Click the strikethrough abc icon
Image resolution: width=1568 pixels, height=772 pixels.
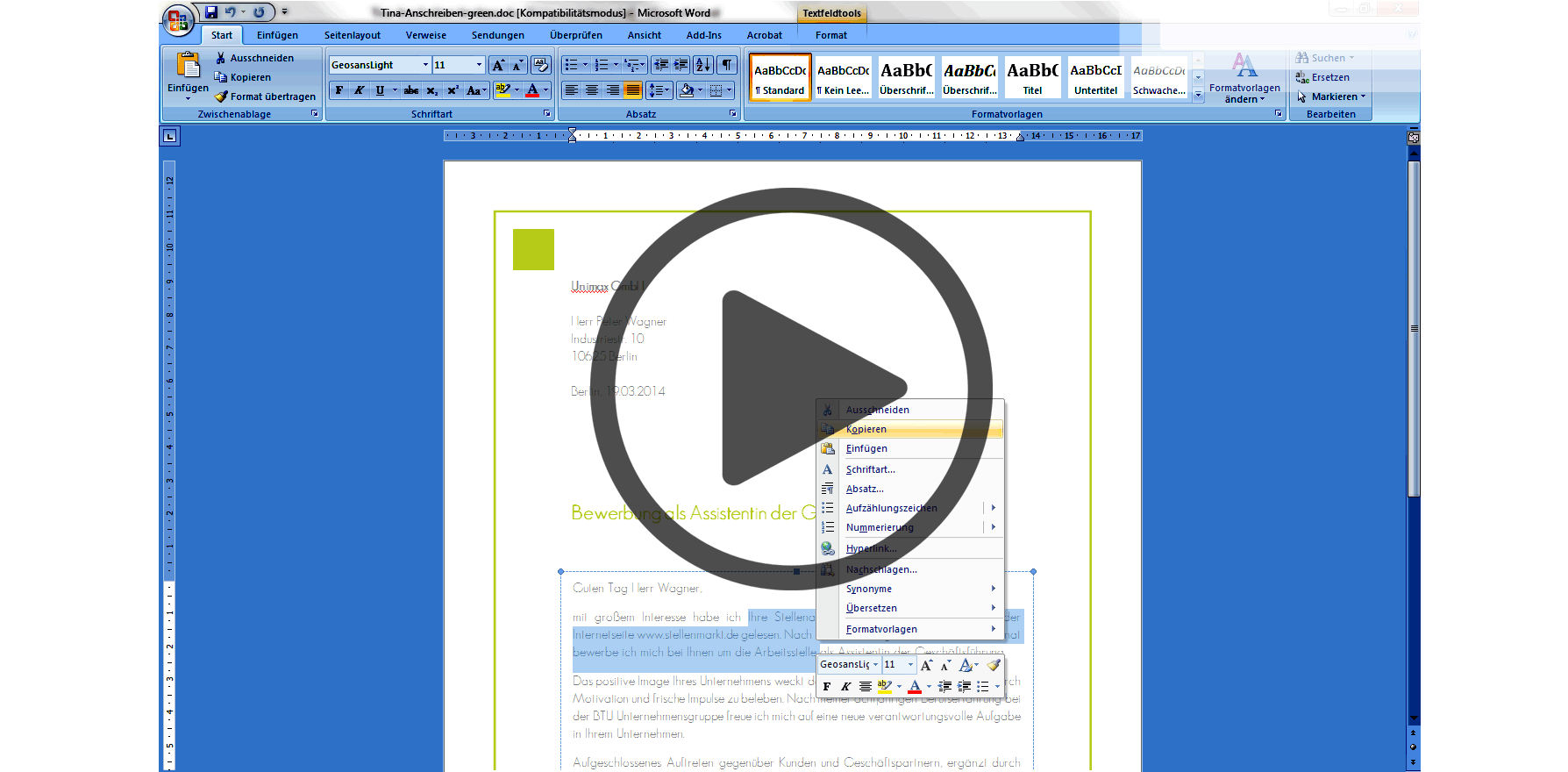click(x=411, y=90)
